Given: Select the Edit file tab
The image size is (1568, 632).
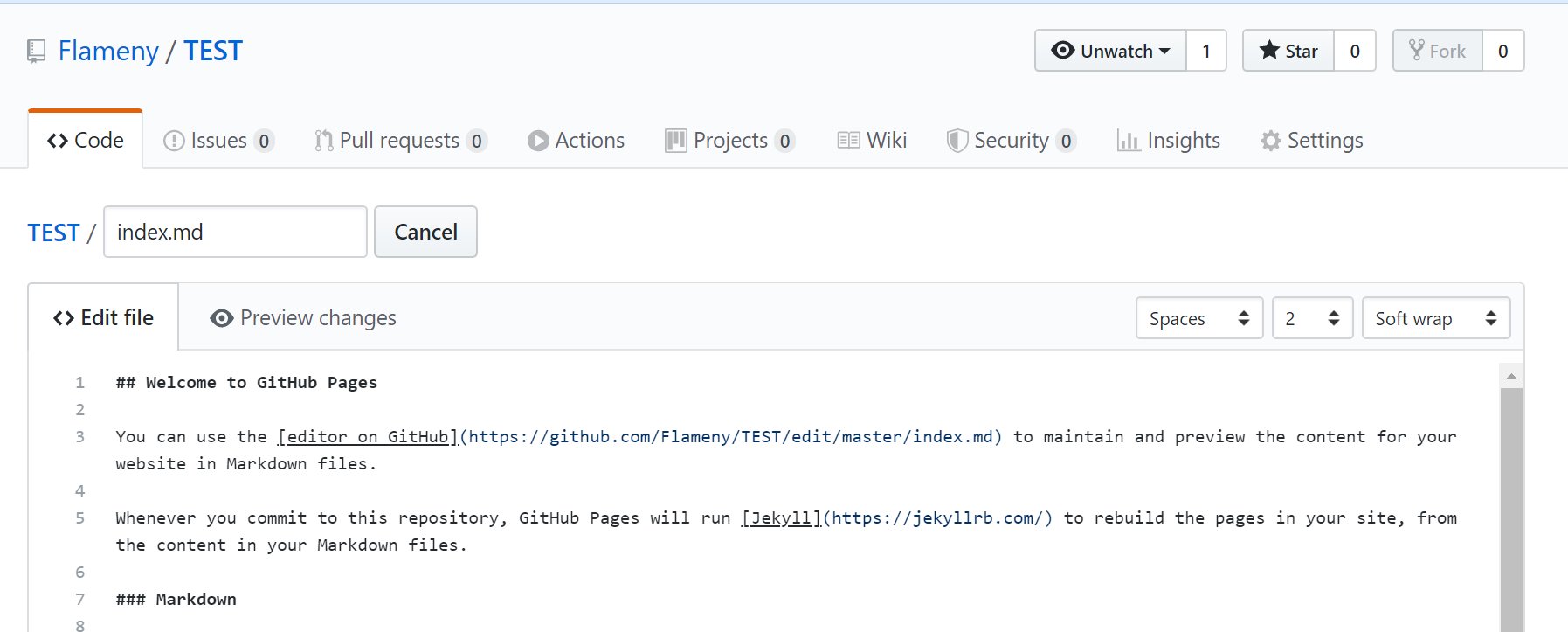Looking at the screenshot, I should click(x=103, y=317).
